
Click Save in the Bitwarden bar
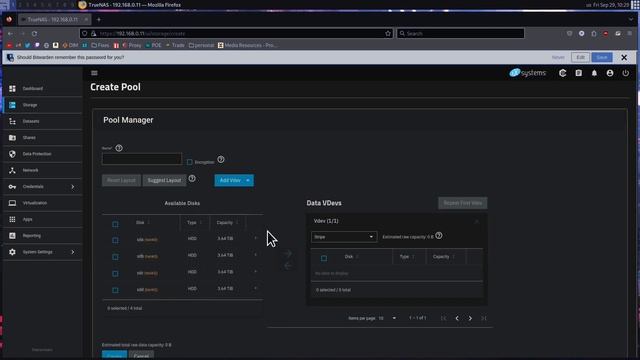(x=602, y=58)
